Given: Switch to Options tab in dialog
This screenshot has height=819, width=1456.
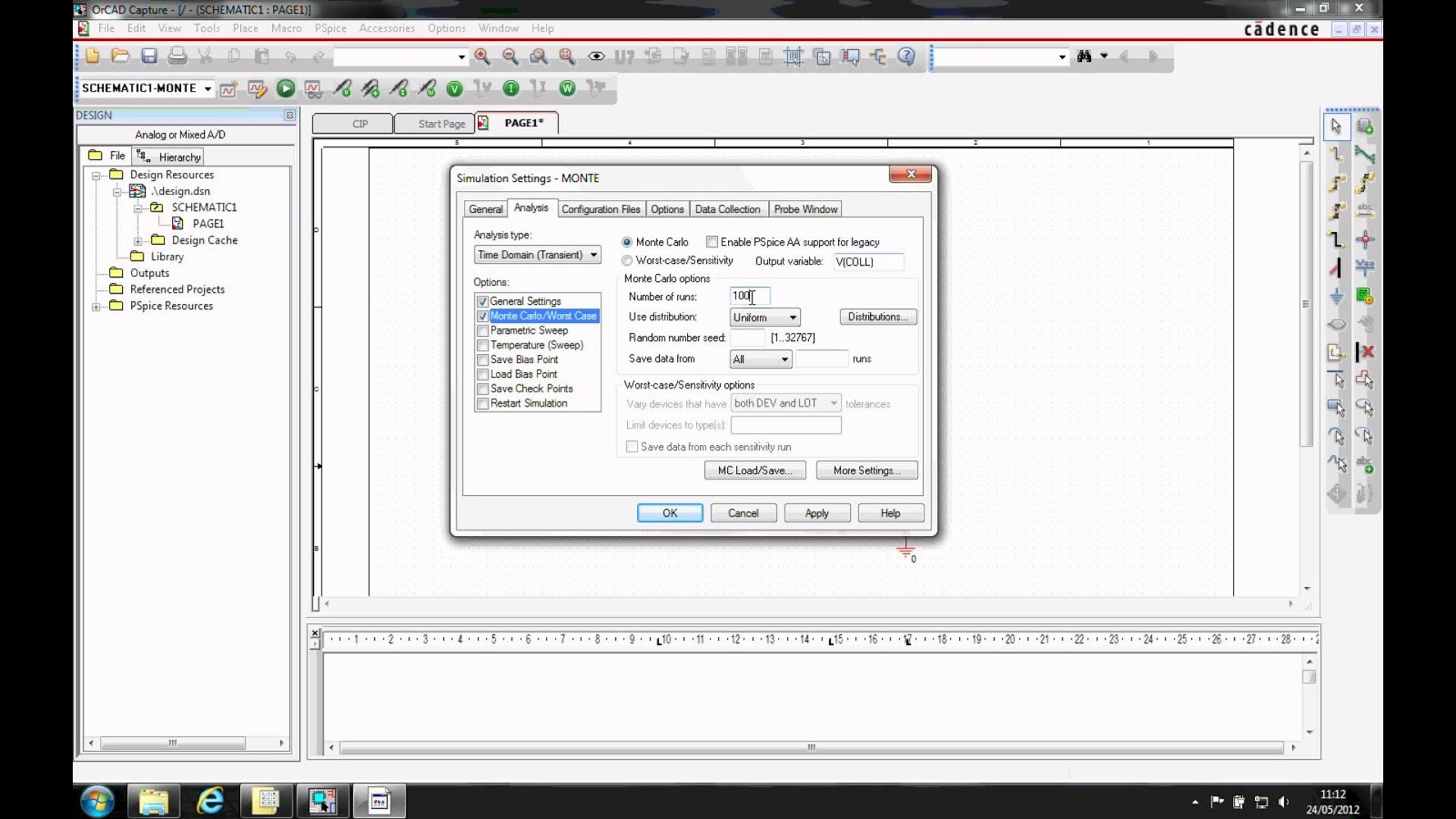Looking at the screenshot, I should pos(667,209).
